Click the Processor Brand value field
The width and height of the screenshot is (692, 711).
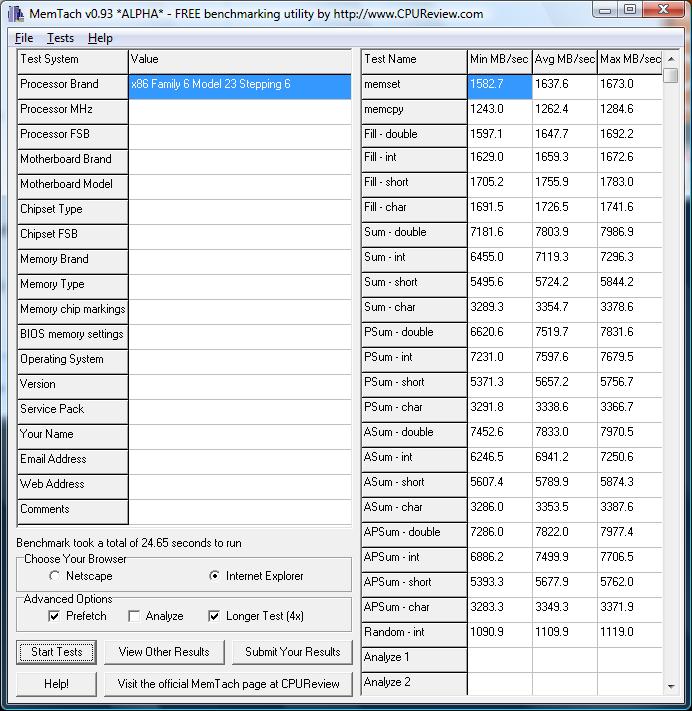point(240,87)
